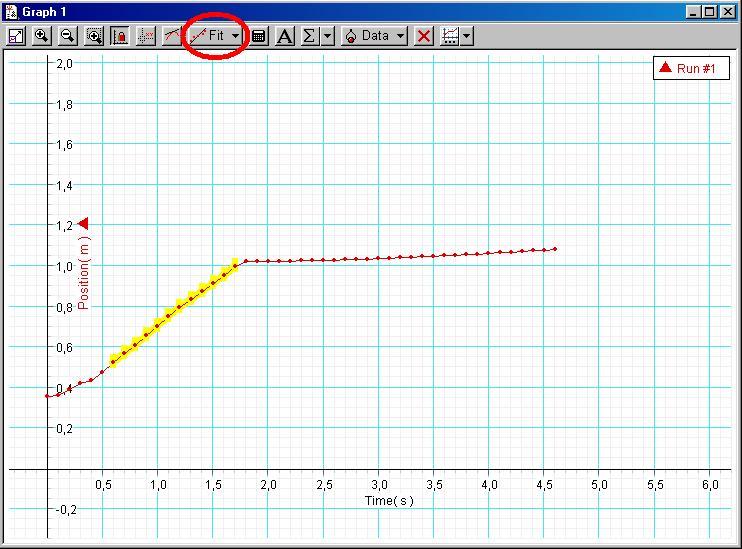Click the 2,0 time axis tick label

[x=268, y=485]
